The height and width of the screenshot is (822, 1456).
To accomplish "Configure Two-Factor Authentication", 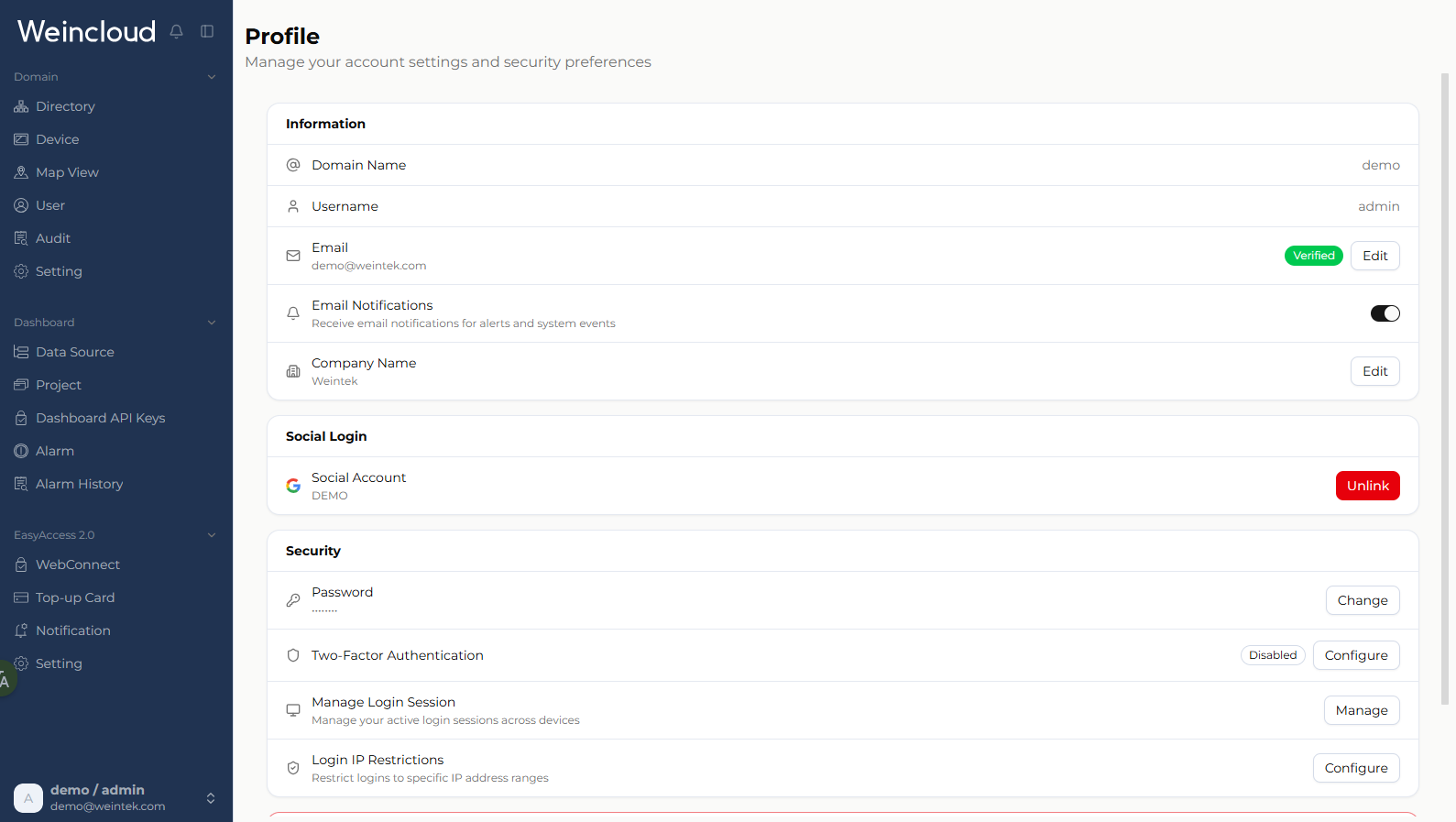I will click(1356, 655).
